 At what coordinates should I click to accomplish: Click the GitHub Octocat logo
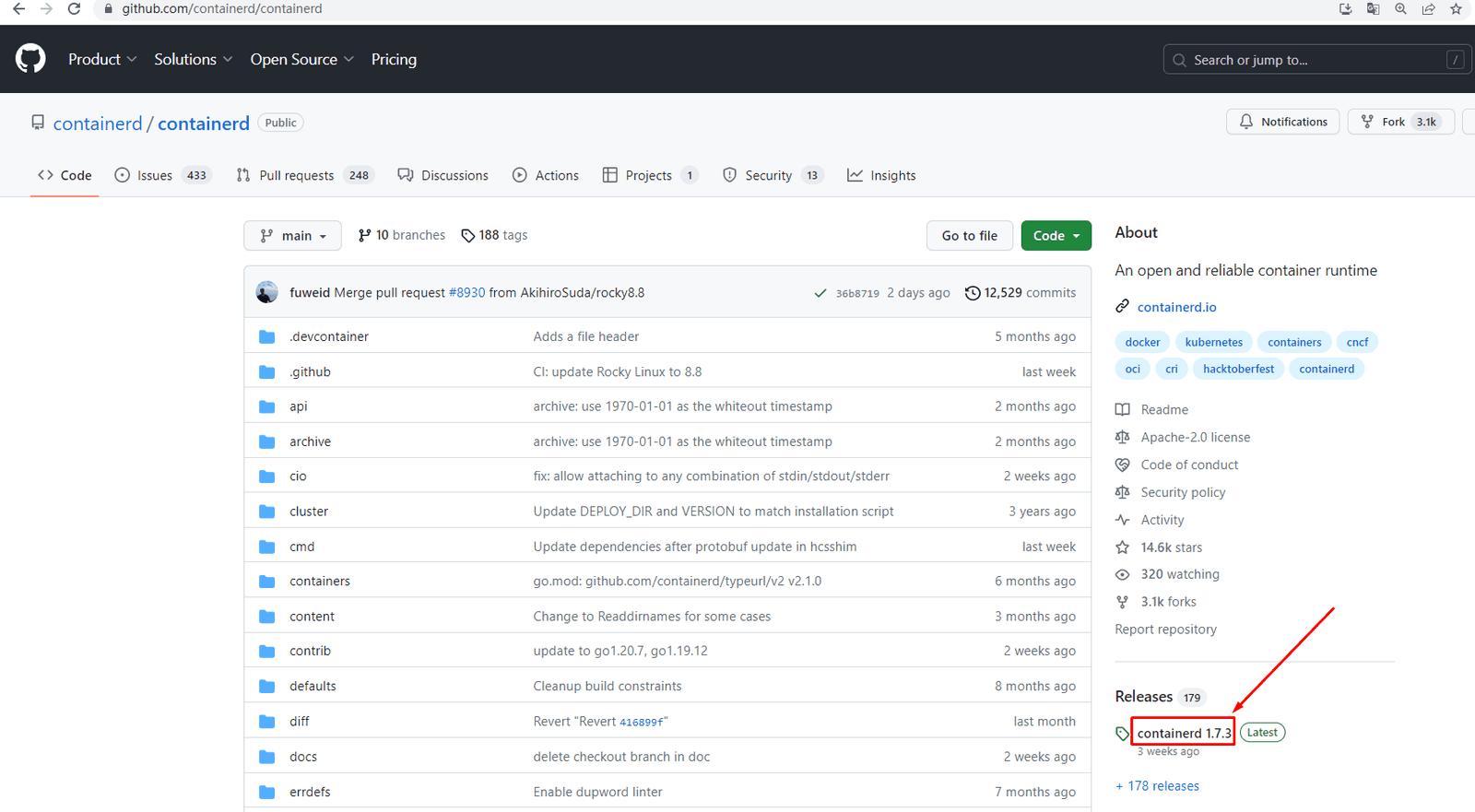click(30, 59)
